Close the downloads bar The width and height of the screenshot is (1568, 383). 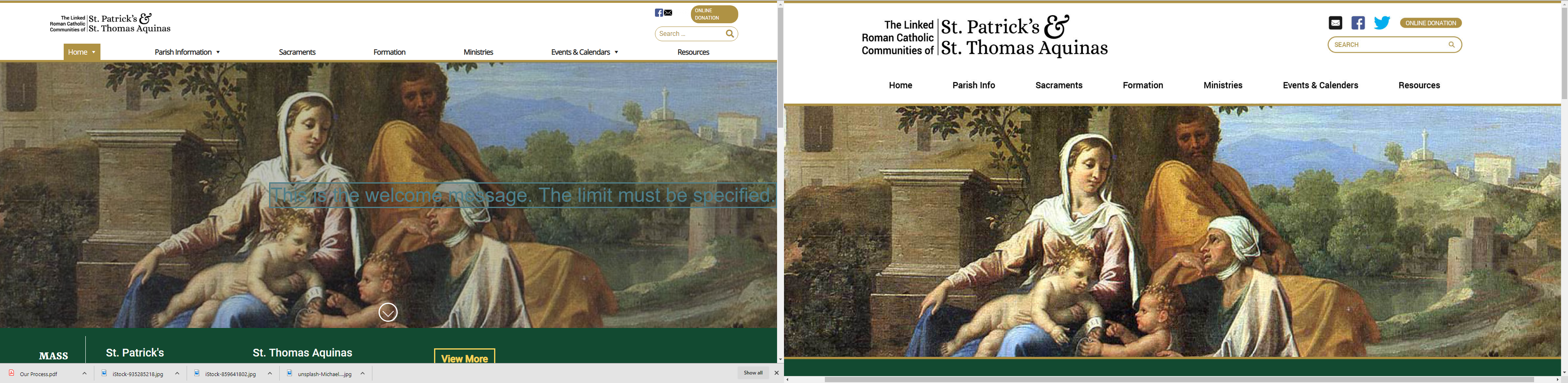click(776, 373)
